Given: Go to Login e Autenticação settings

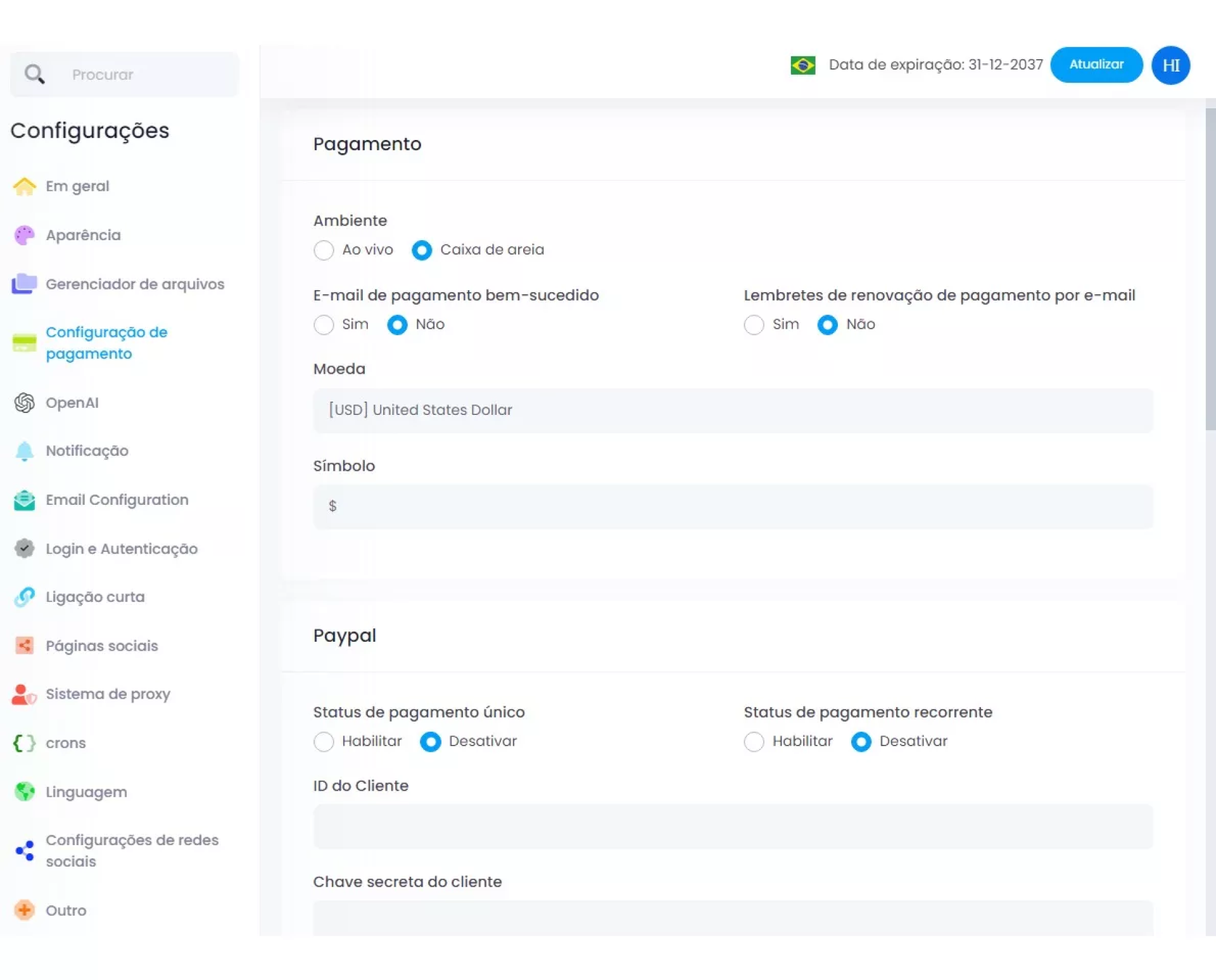Looking at the screenshot, I should [x=121, y=549].
